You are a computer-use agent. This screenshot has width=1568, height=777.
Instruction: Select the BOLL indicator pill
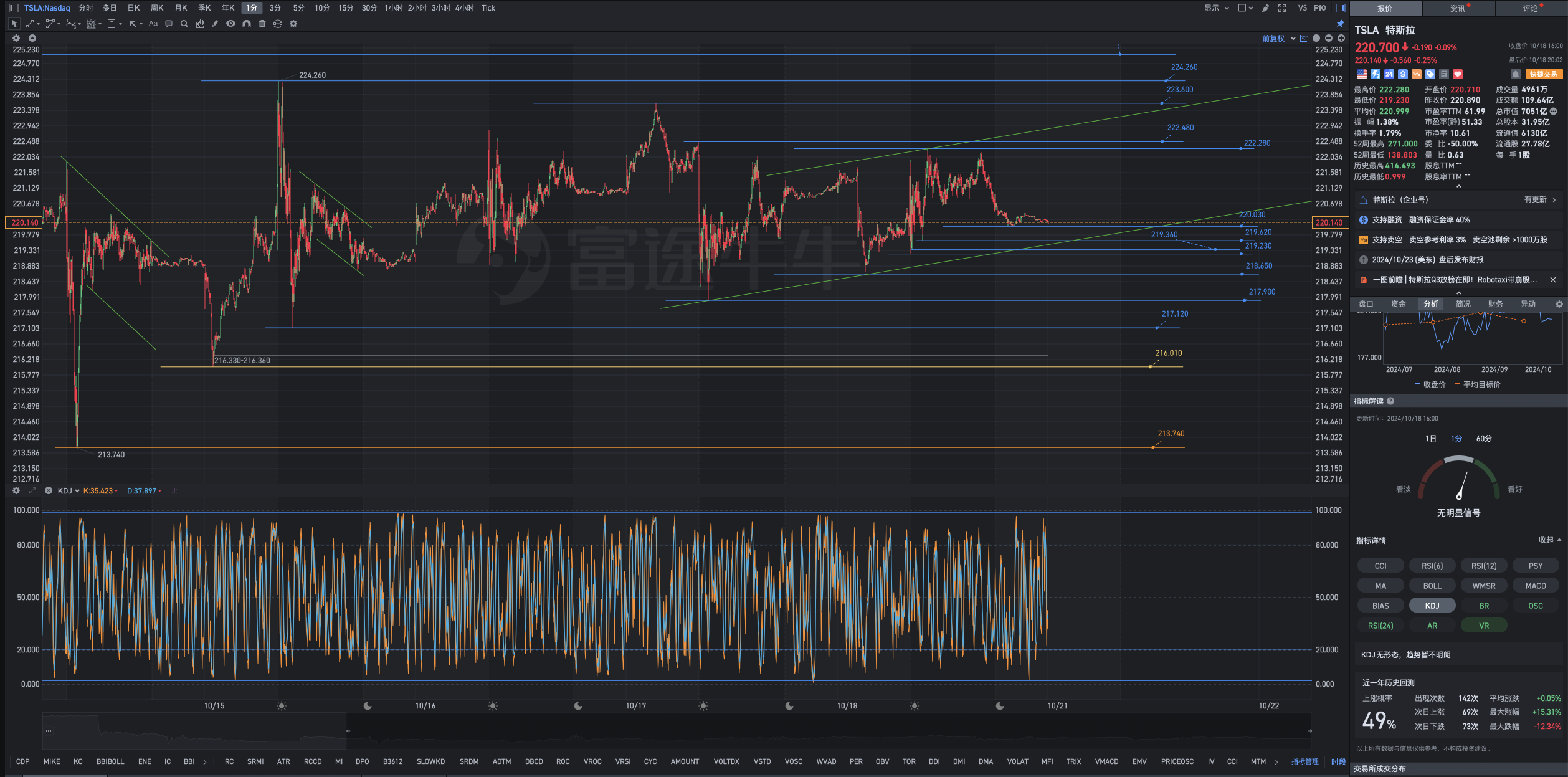point(1432,586)
